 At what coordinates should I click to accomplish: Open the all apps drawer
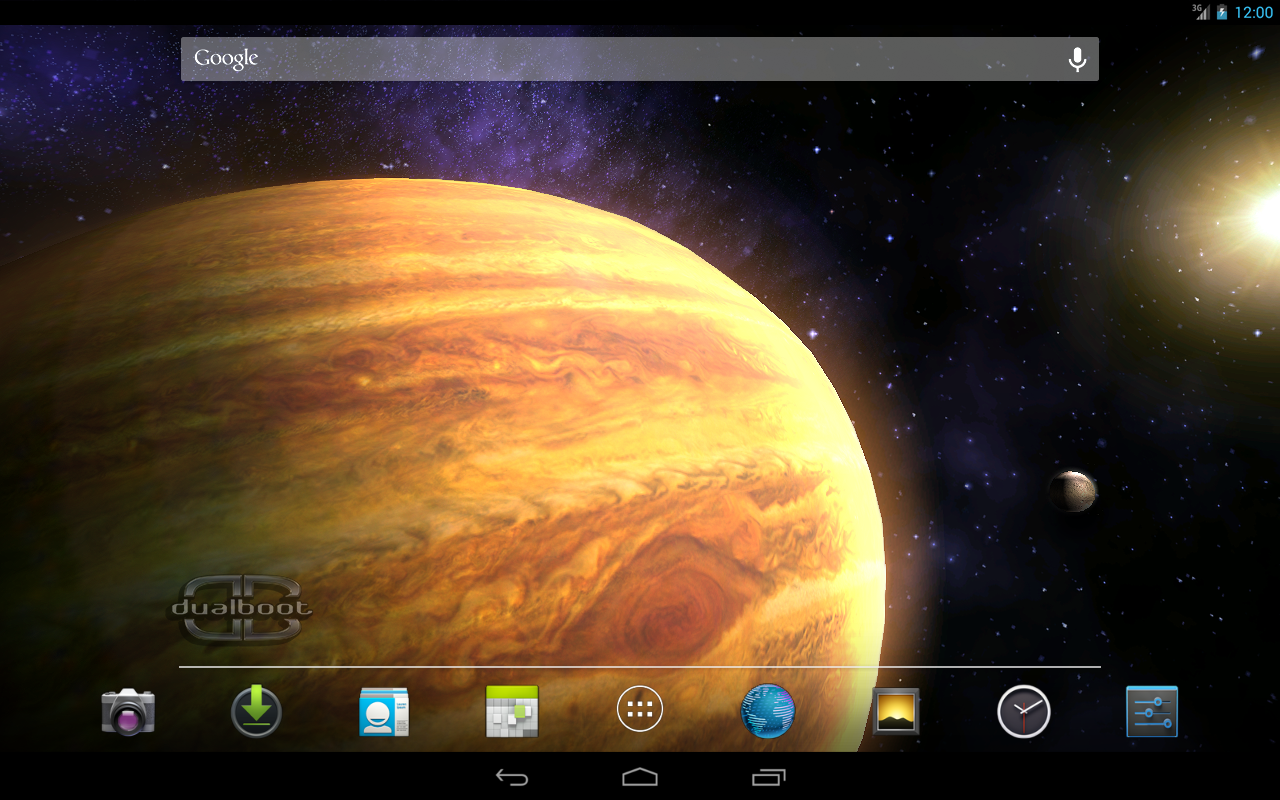pos(640,710)
